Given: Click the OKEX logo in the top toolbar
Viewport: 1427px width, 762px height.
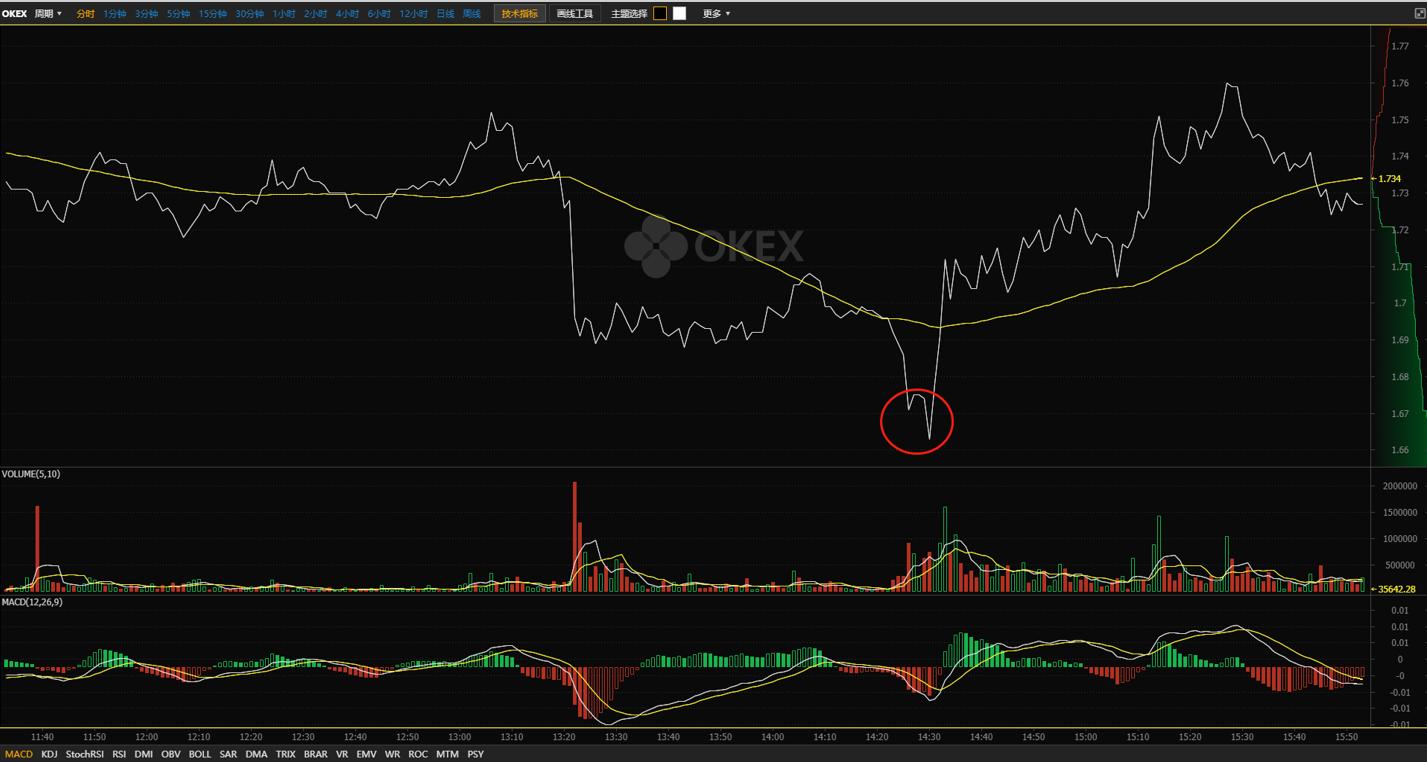Looking at the screenshot, I should tap(15, 14).
